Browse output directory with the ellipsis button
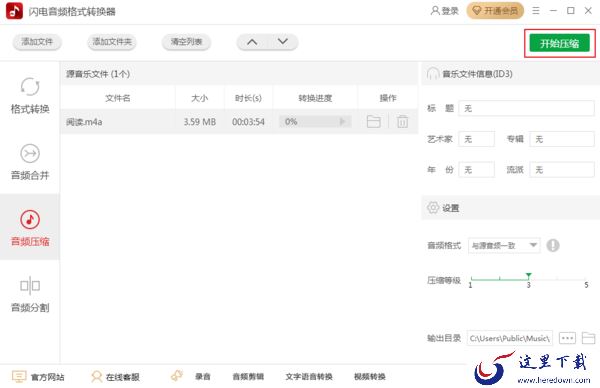 tap(567, 338)
